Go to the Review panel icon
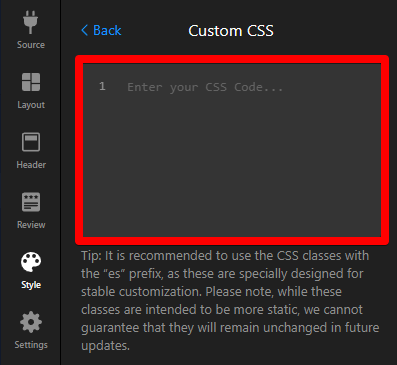 point(31,202)
